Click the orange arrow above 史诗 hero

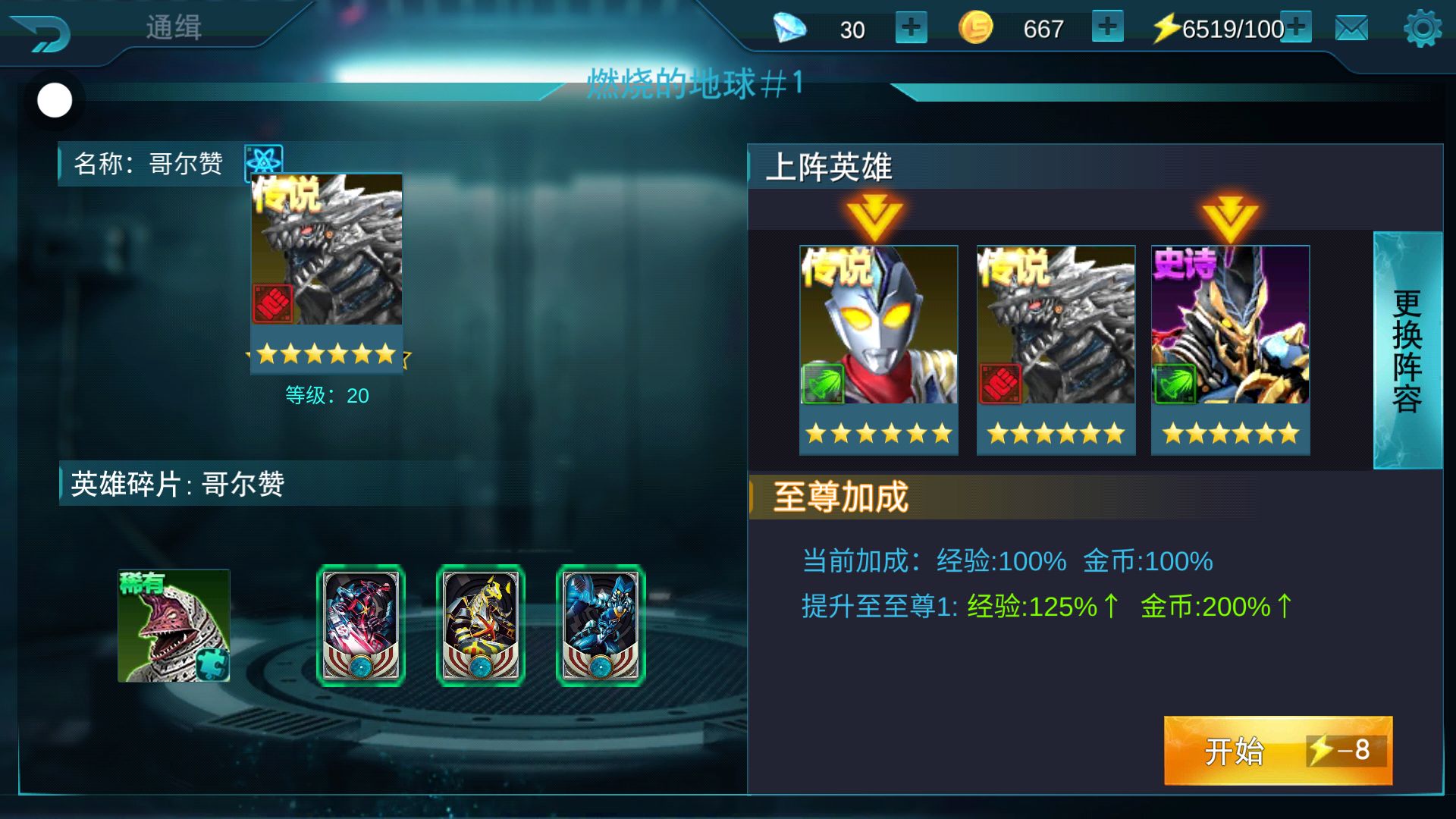click(x=1230, y=218)
